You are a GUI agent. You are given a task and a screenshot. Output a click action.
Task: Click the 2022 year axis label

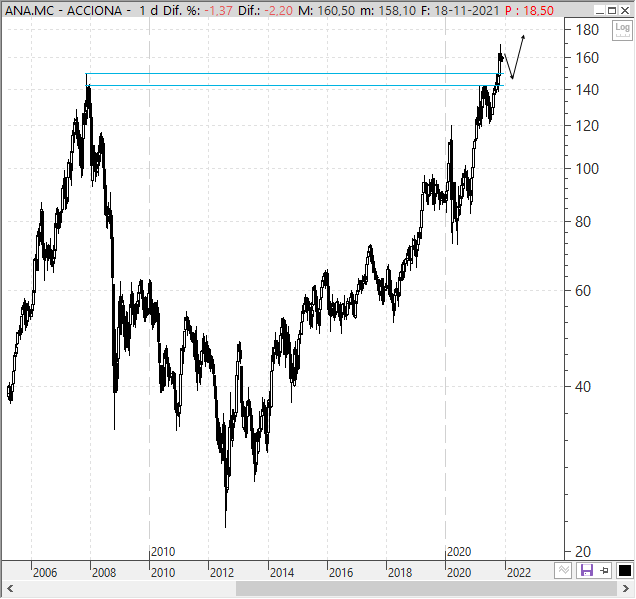[x=519, y=573]
